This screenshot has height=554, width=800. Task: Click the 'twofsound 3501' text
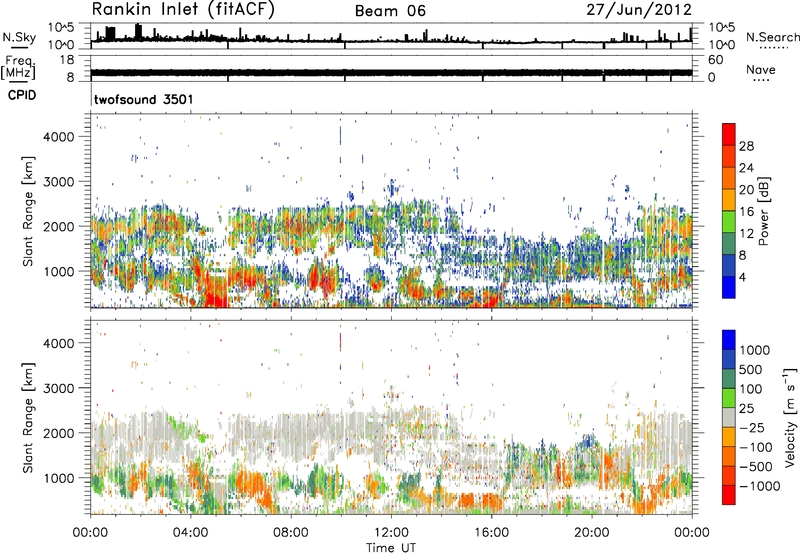143,99
